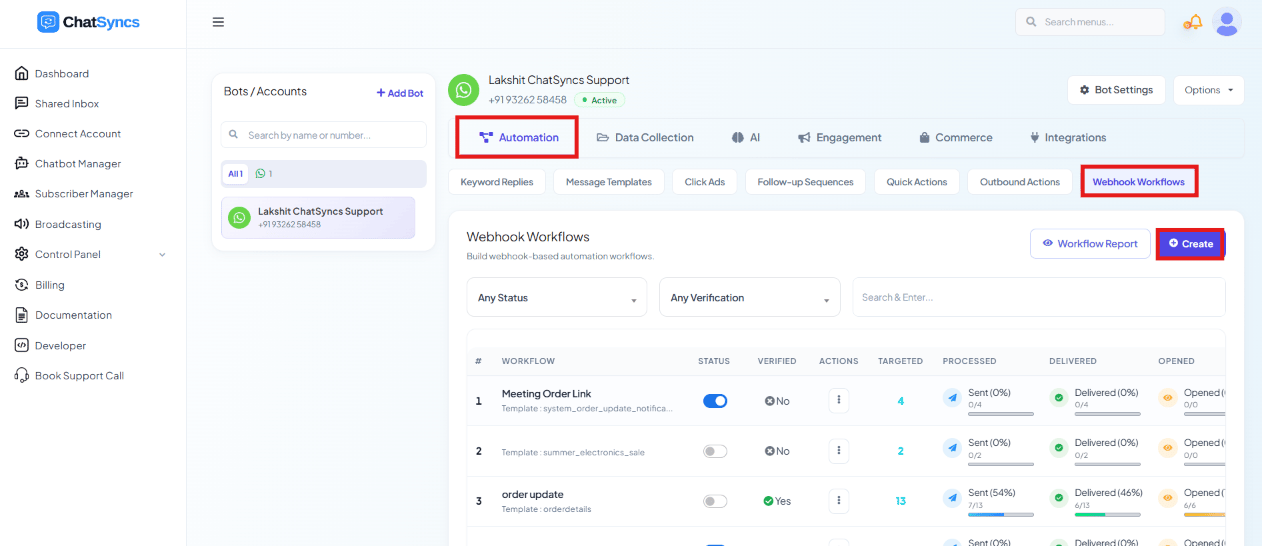
Task: Open the Options dropdown
Action: point(1208,90)
